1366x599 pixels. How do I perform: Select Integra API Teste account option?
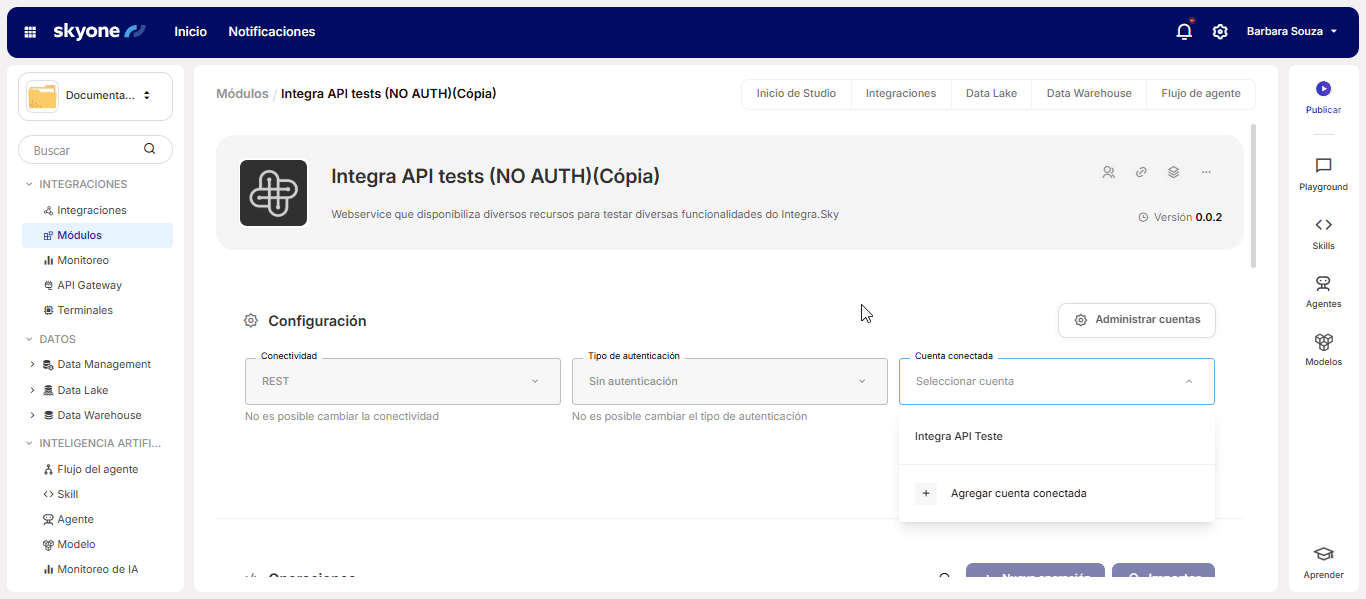pos(958,436)
